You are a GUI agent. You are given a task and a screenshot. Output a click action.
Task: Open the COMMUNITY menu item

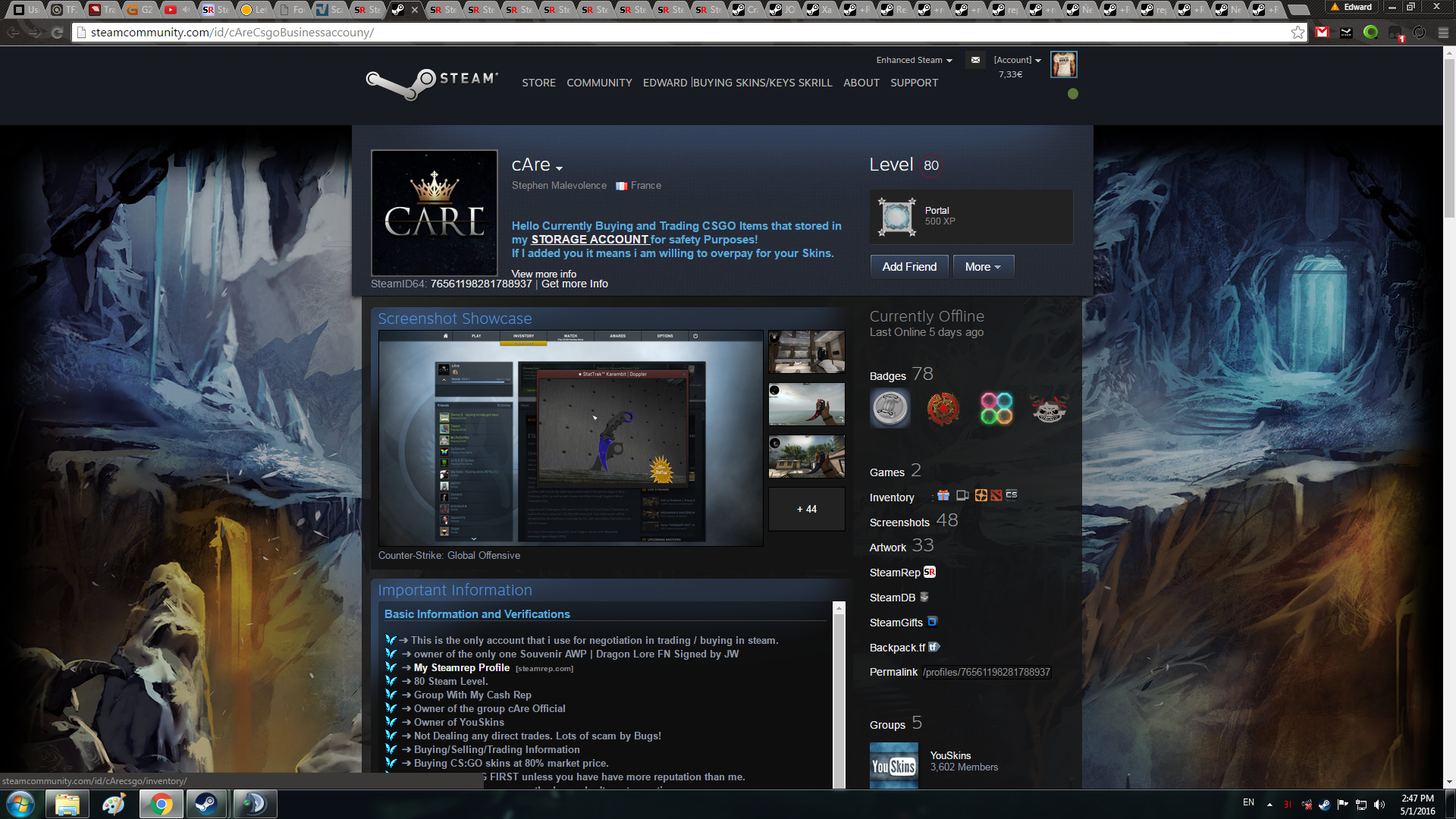(599, 83)
